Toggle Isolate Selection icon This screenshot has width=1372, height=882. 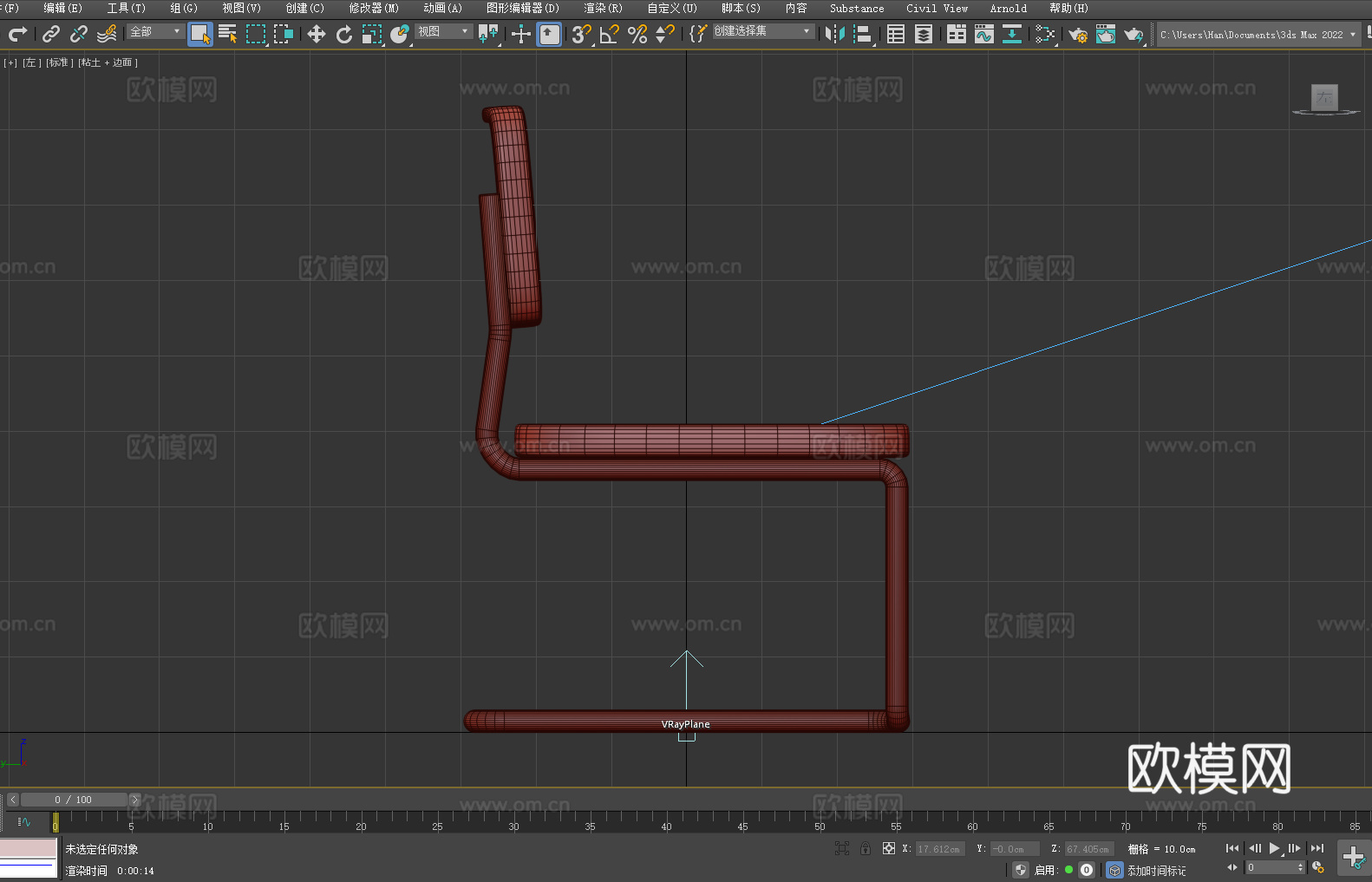(x=841, y=848)
